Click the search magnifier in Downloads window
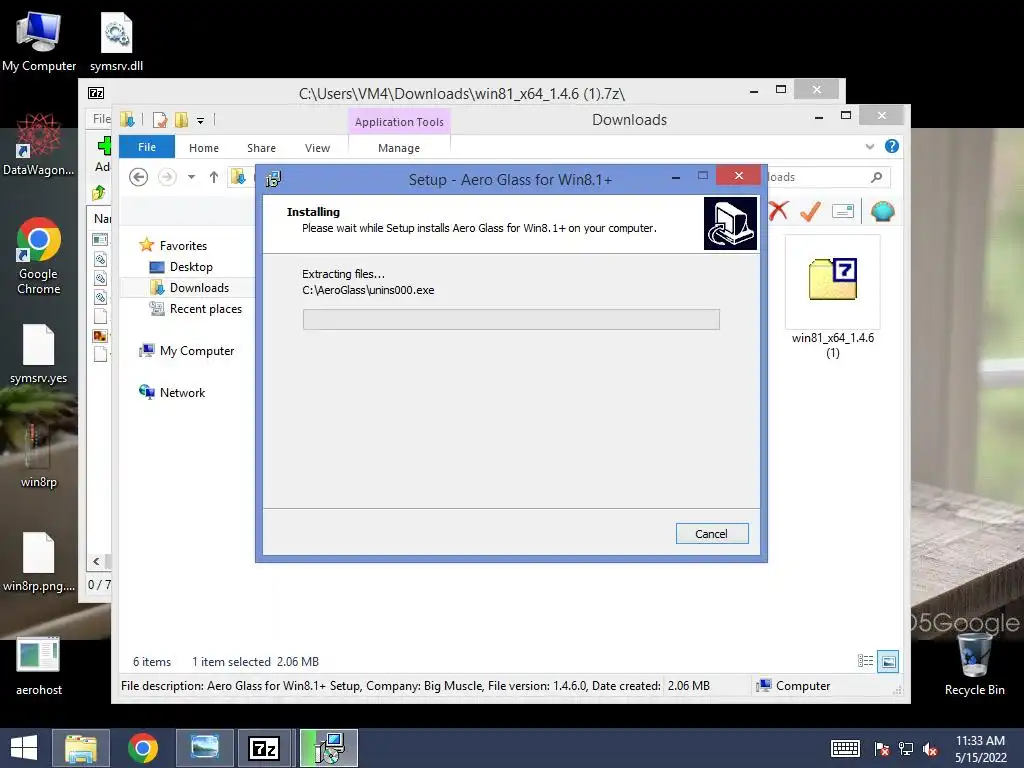Viewport: 1024px width, 768px height. 876,177
